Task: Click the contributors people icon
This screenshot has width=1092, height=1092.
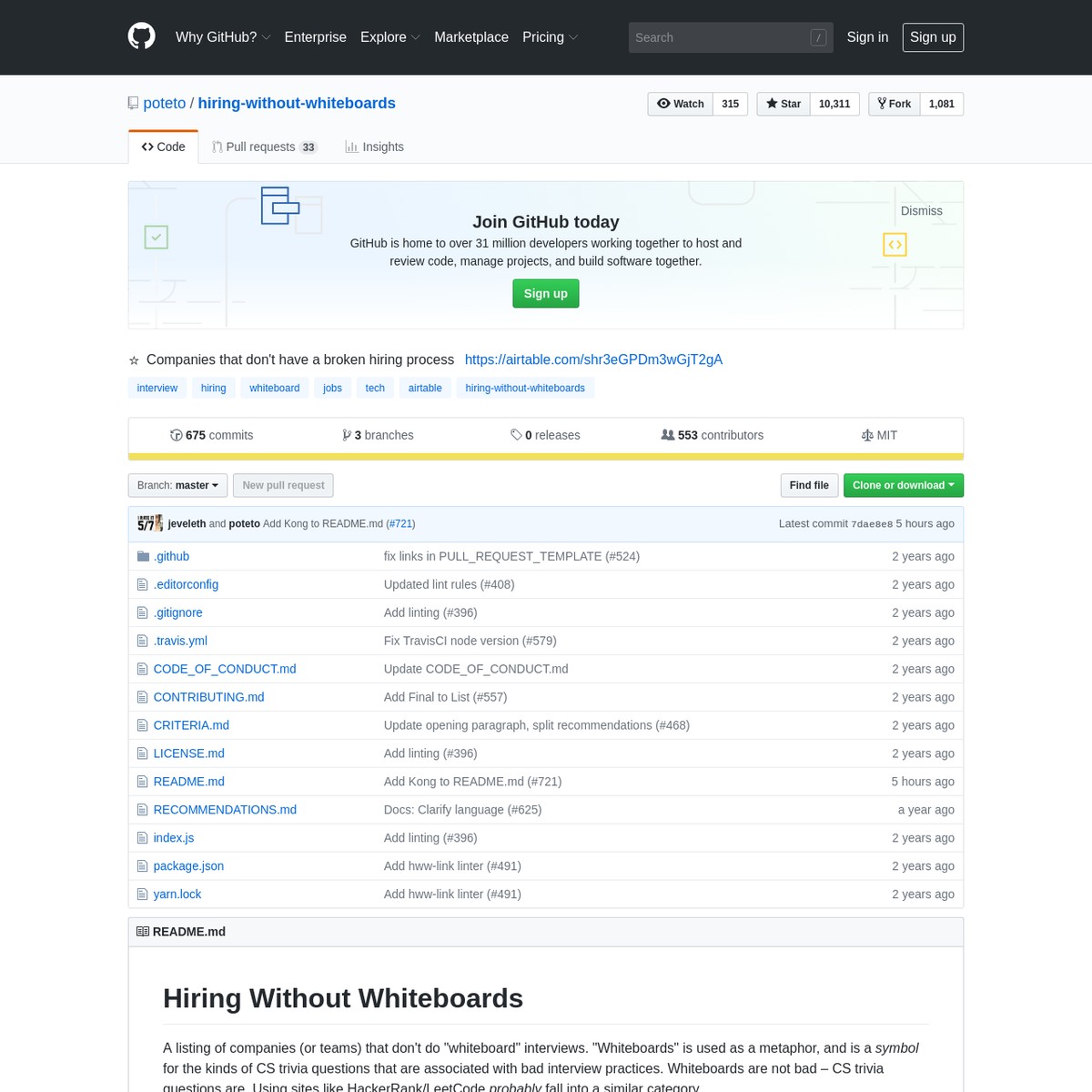Action: (x=668, y=435)
